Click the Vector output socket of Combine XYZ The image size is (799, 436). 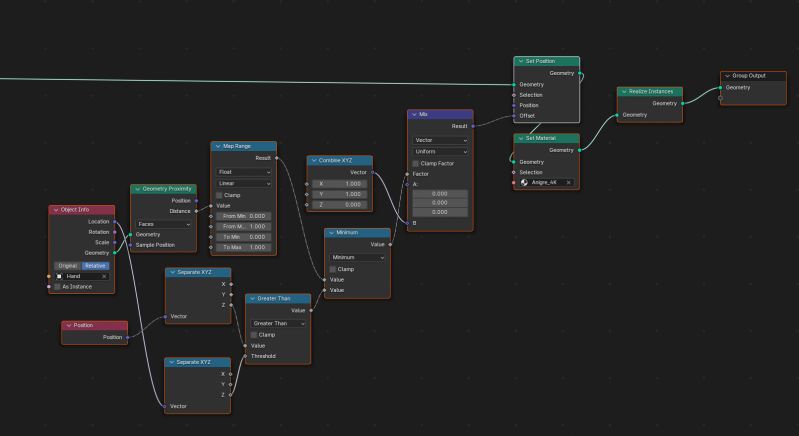[372, 173]
